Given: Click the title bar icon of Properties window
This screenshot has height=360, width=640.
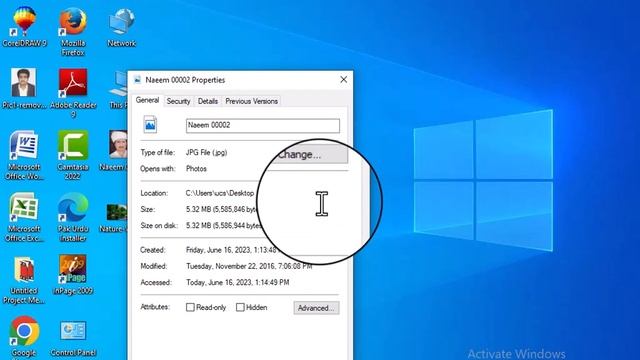Looking at the screenshot, I should [138, 80].
